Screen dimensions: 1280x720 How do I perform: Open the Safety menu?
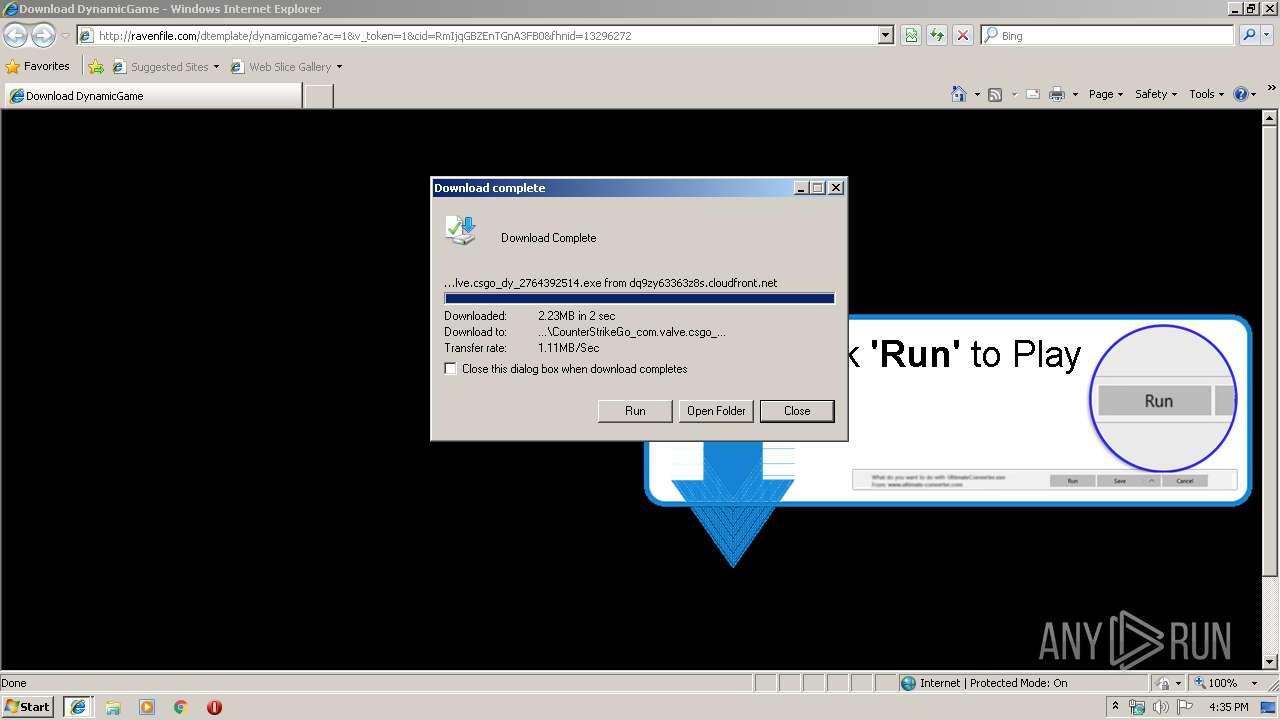(1156, 94)
